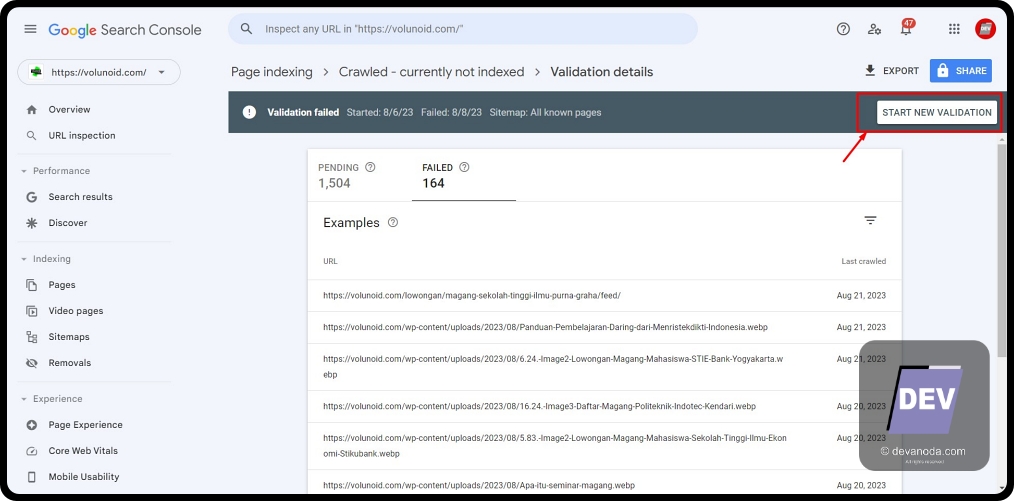Screen dimensions: 1014x501
Task: Click the SHARE button
Action: 961,70
